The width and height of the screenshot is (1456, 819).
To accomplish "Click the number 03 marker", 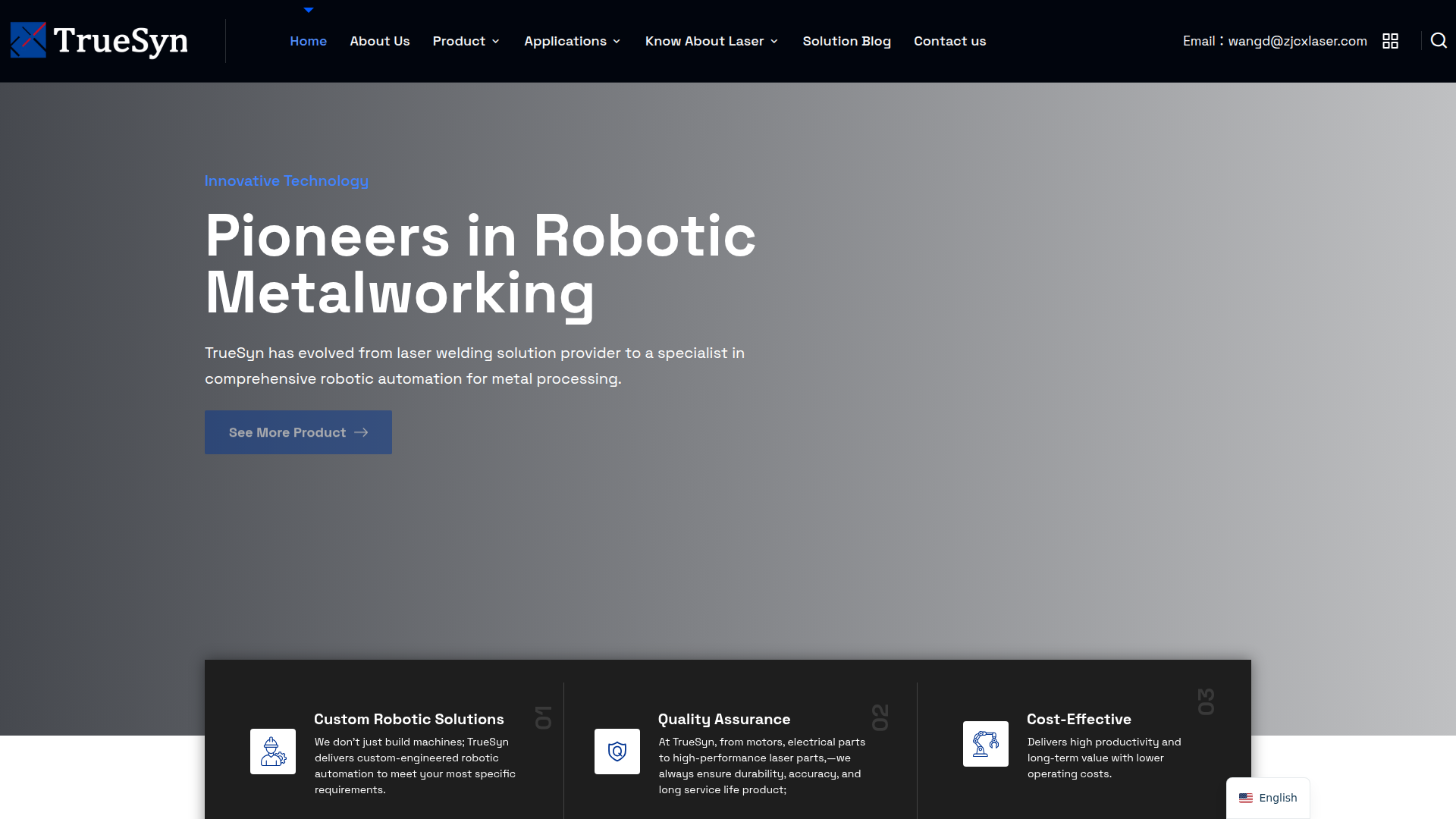I will [x=1206, y=701].
